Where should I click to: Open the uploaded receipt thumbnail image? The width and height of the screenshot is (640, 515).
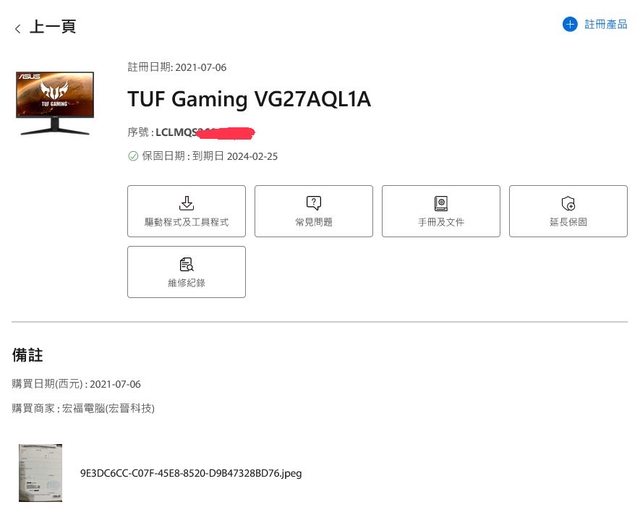tap(40, 473)
